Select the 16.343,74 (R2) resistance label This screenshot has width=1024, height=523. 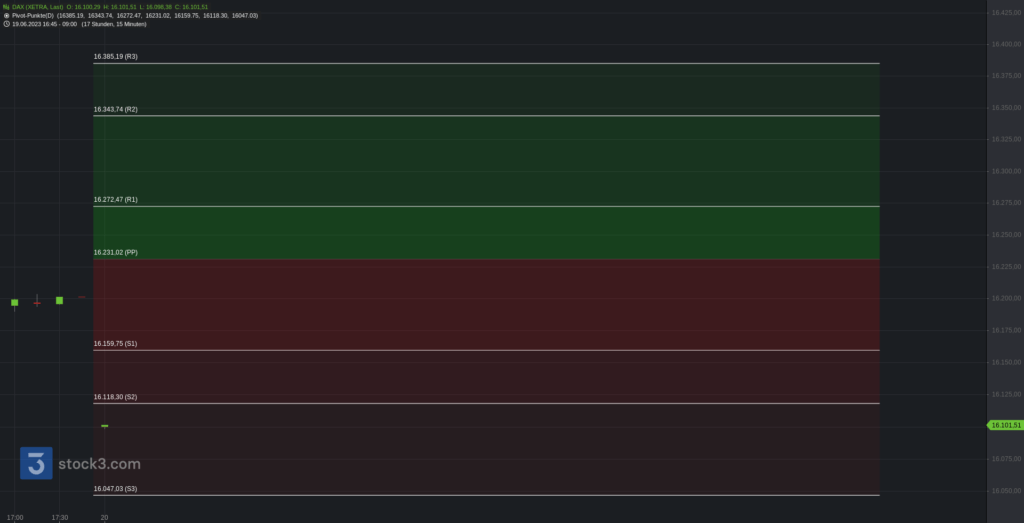116,110
